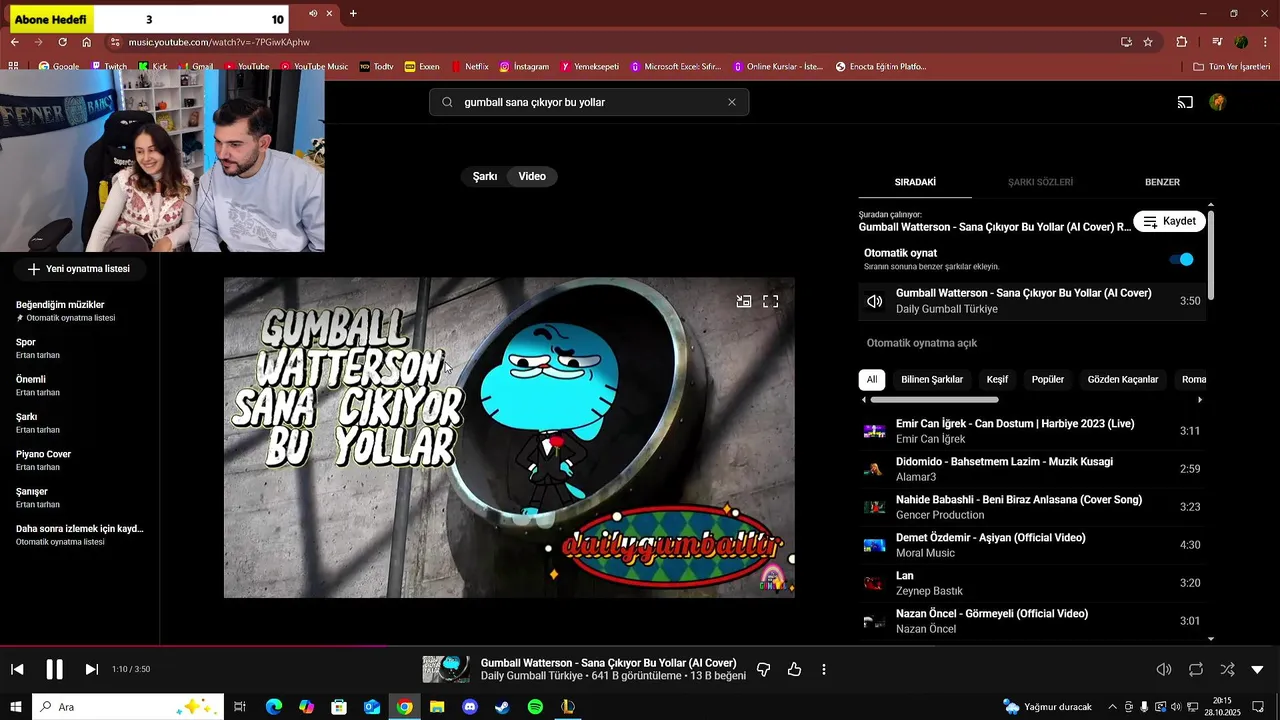This screenshot has width=1280, height=720.
Task: Open the Spor playlist
Action: pos(80,348)
